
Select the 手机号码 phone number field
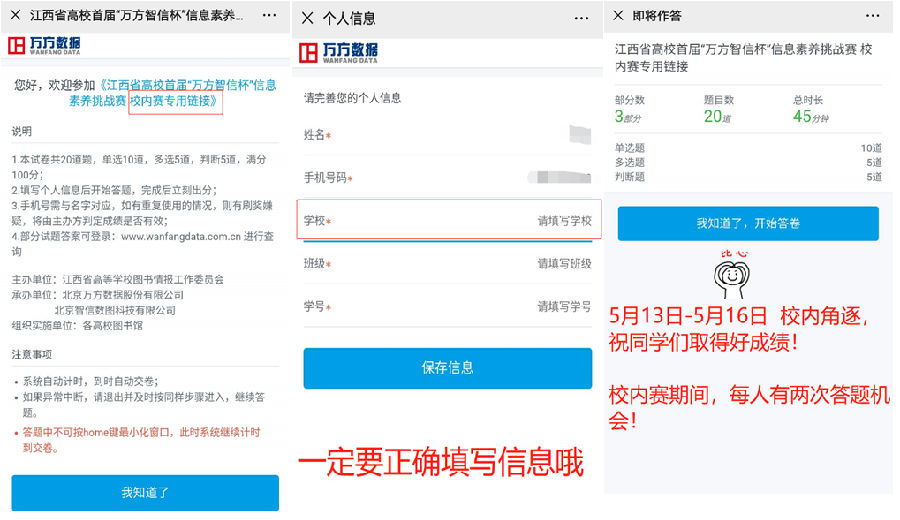[448, 178]
